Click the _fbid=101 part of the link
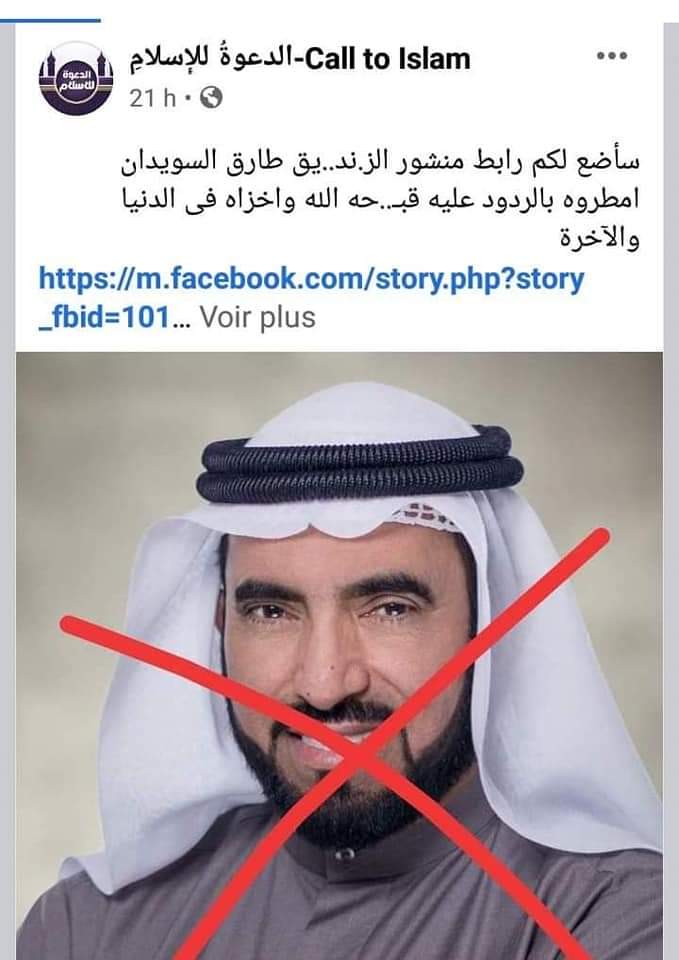Viewport: 679px width, 960px height. [x=104, y=318]
